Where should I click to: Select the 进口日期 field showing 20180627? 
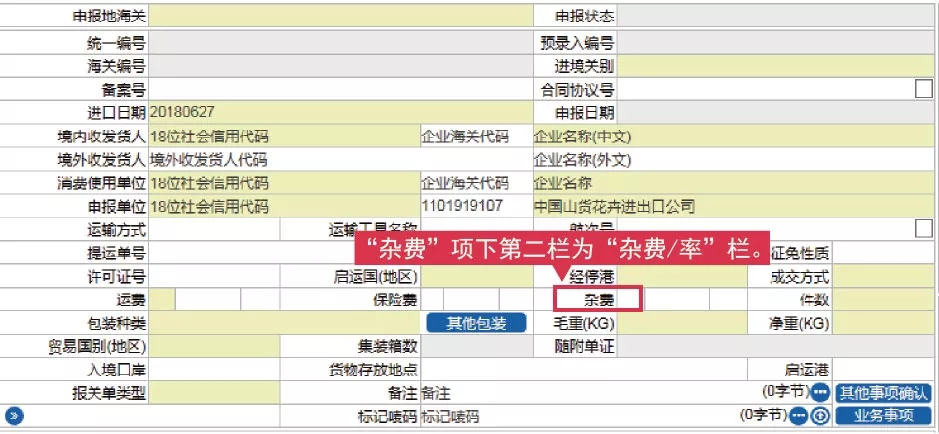pos(341,113)
